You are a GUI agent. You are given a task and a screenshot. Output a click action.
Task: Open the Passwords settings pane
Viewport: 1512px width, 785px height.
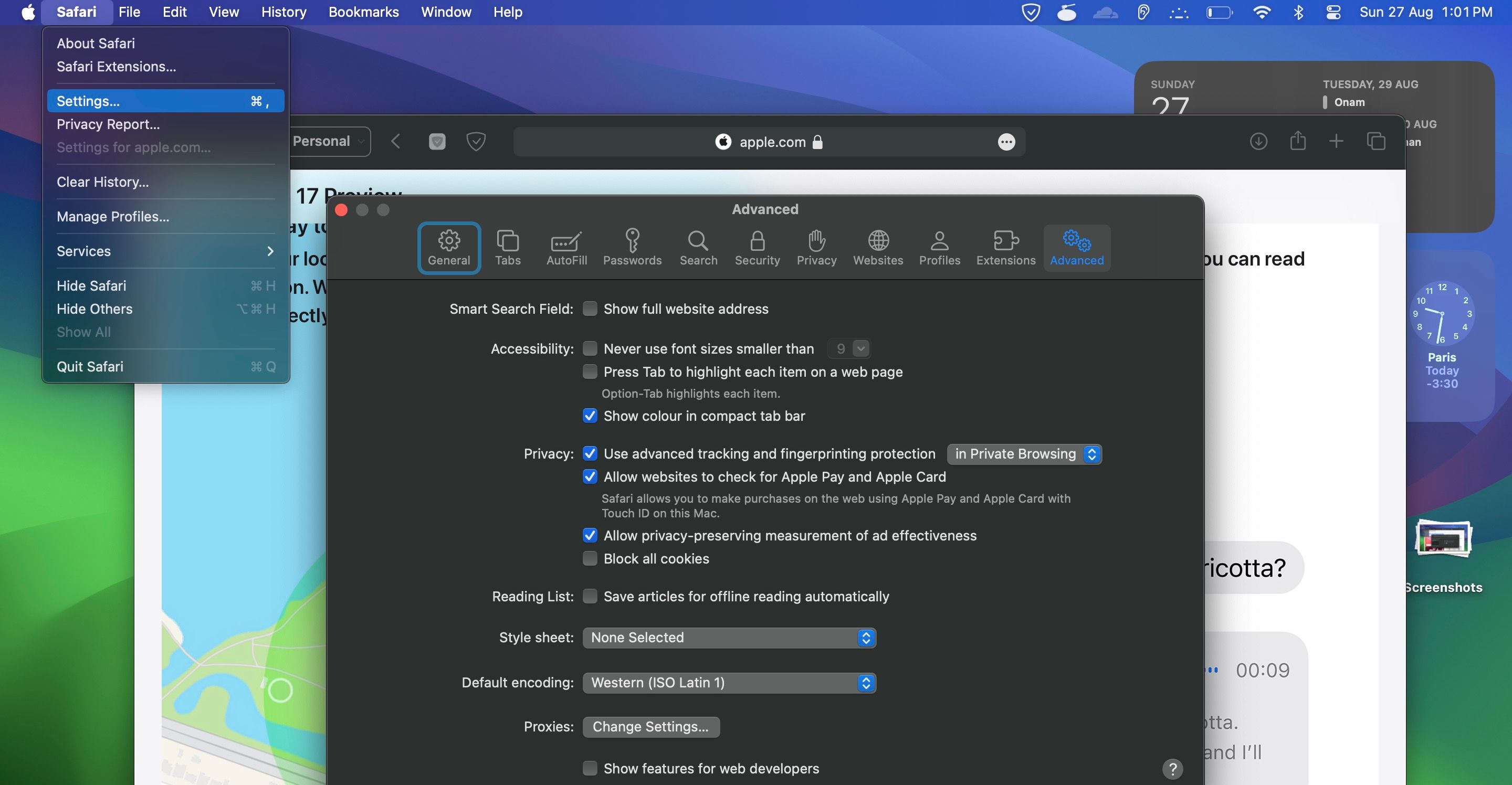tap(633, 248)
